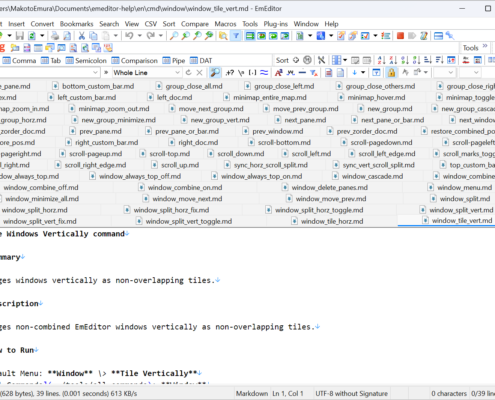This screenshot has width=495, height=400.
Task: Expand the column selection mode dropdown arrow
Action: 345,60
